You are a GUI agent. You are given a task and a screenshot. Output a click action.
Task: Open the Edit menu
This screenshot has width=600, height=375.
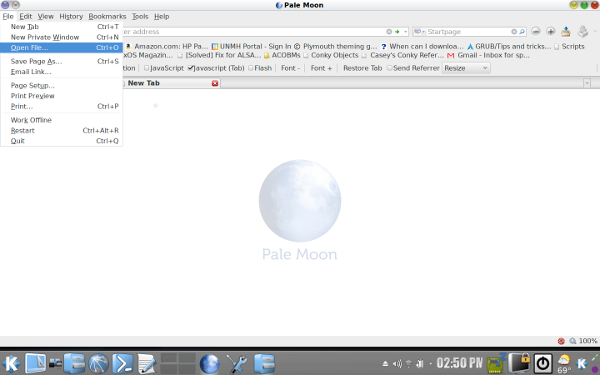[x=26, y=16]
